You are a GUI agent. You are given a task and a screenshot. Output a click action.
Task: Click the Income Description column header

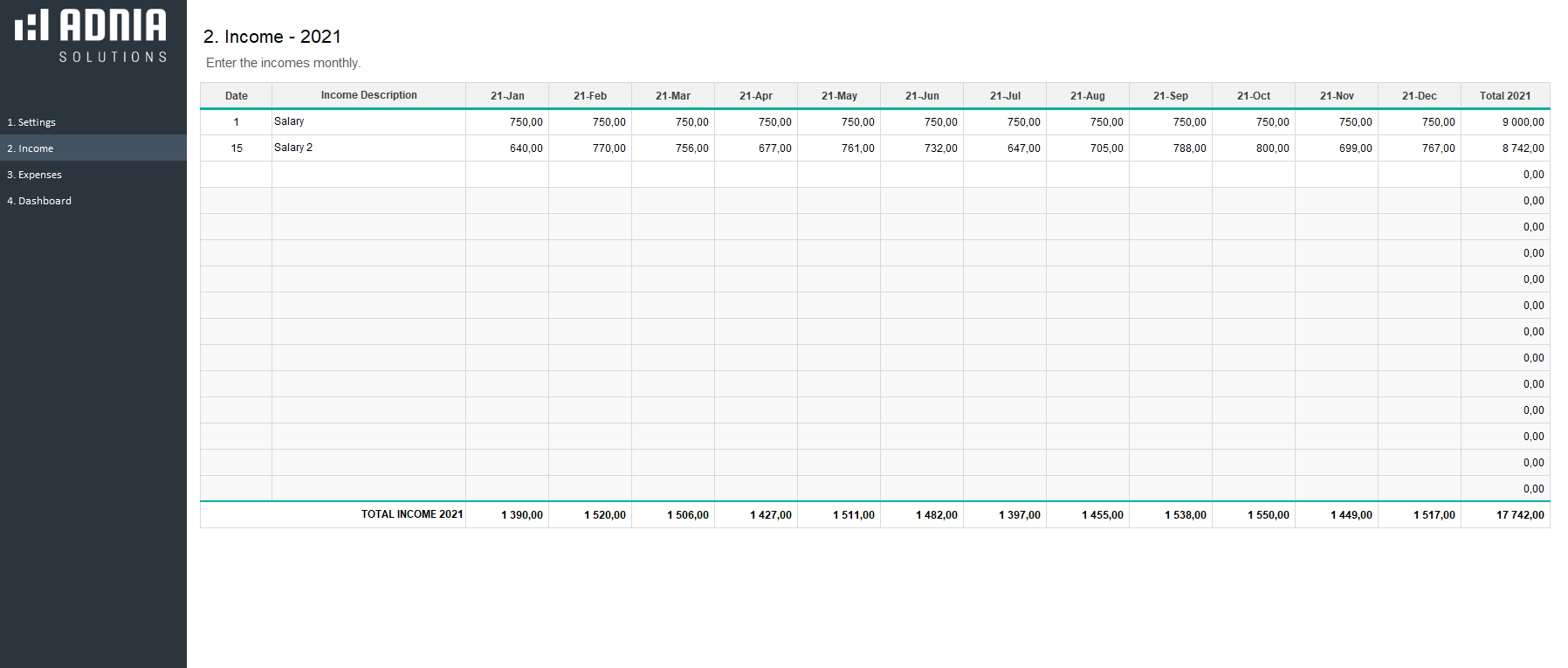coord(368,95)
